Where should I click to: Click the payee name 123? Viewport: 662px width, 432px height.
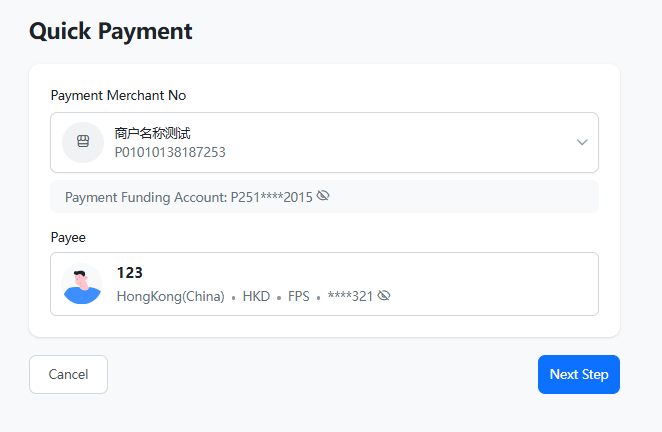130,272
